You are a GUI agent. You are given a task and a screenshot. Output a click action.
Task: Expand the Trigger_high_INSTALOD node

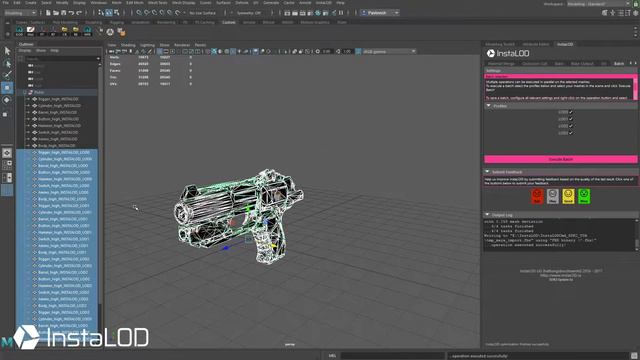28,99
